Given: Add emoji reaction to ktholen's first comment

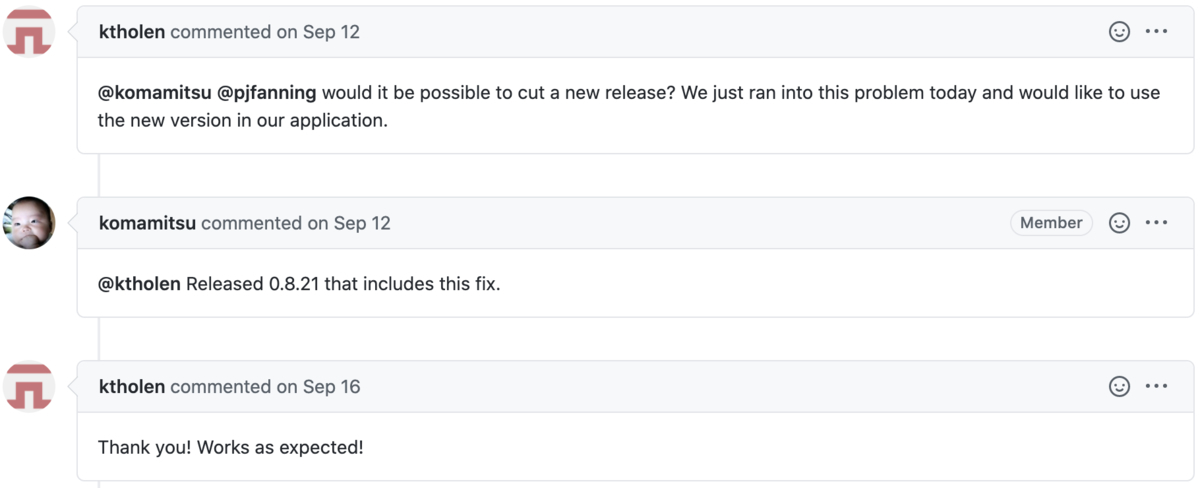Looking at the screenshot, I should tap(1119, 32).
